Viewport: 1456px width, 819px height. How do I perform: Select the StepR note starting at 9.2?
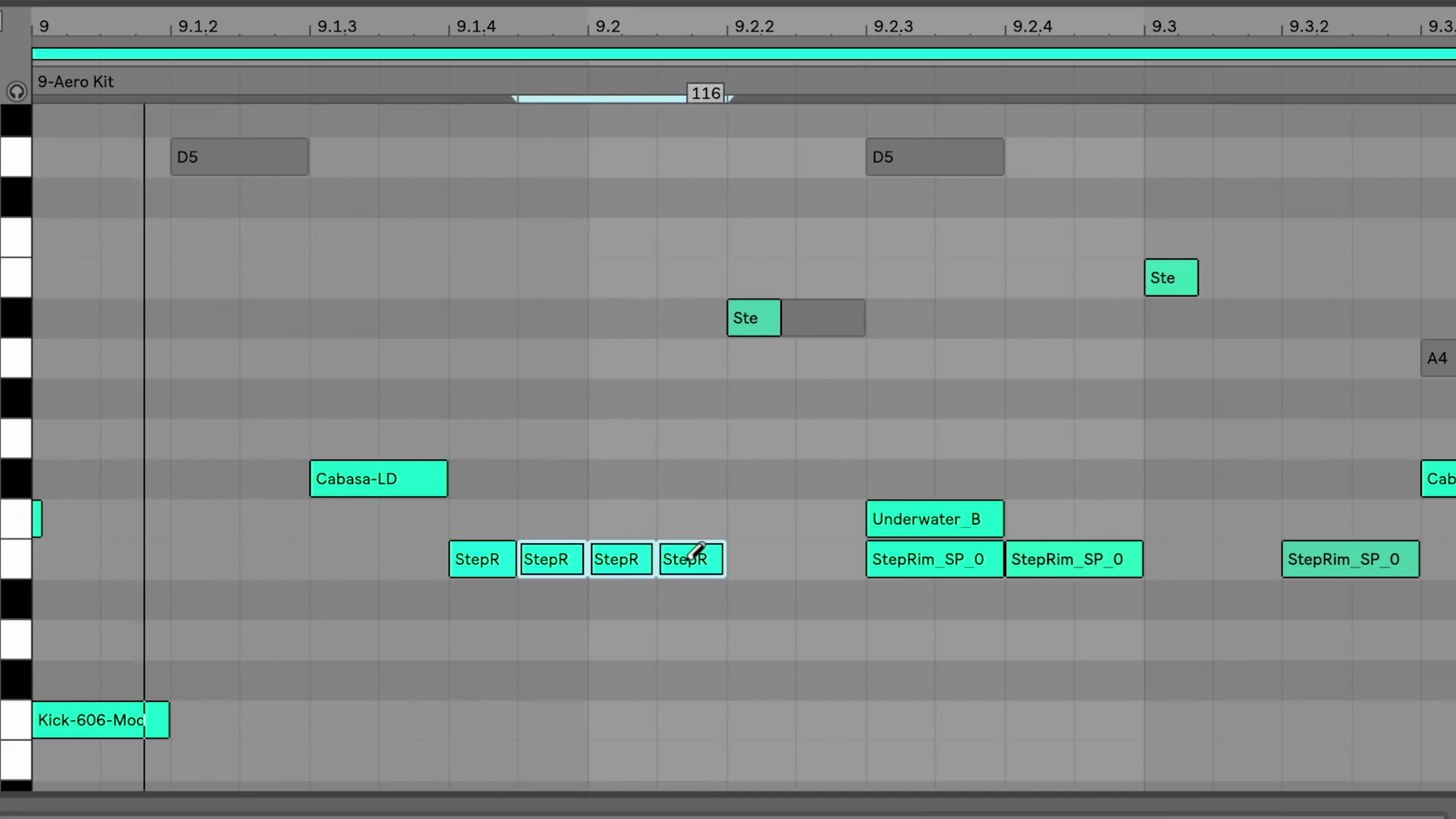tap(621, 559)
